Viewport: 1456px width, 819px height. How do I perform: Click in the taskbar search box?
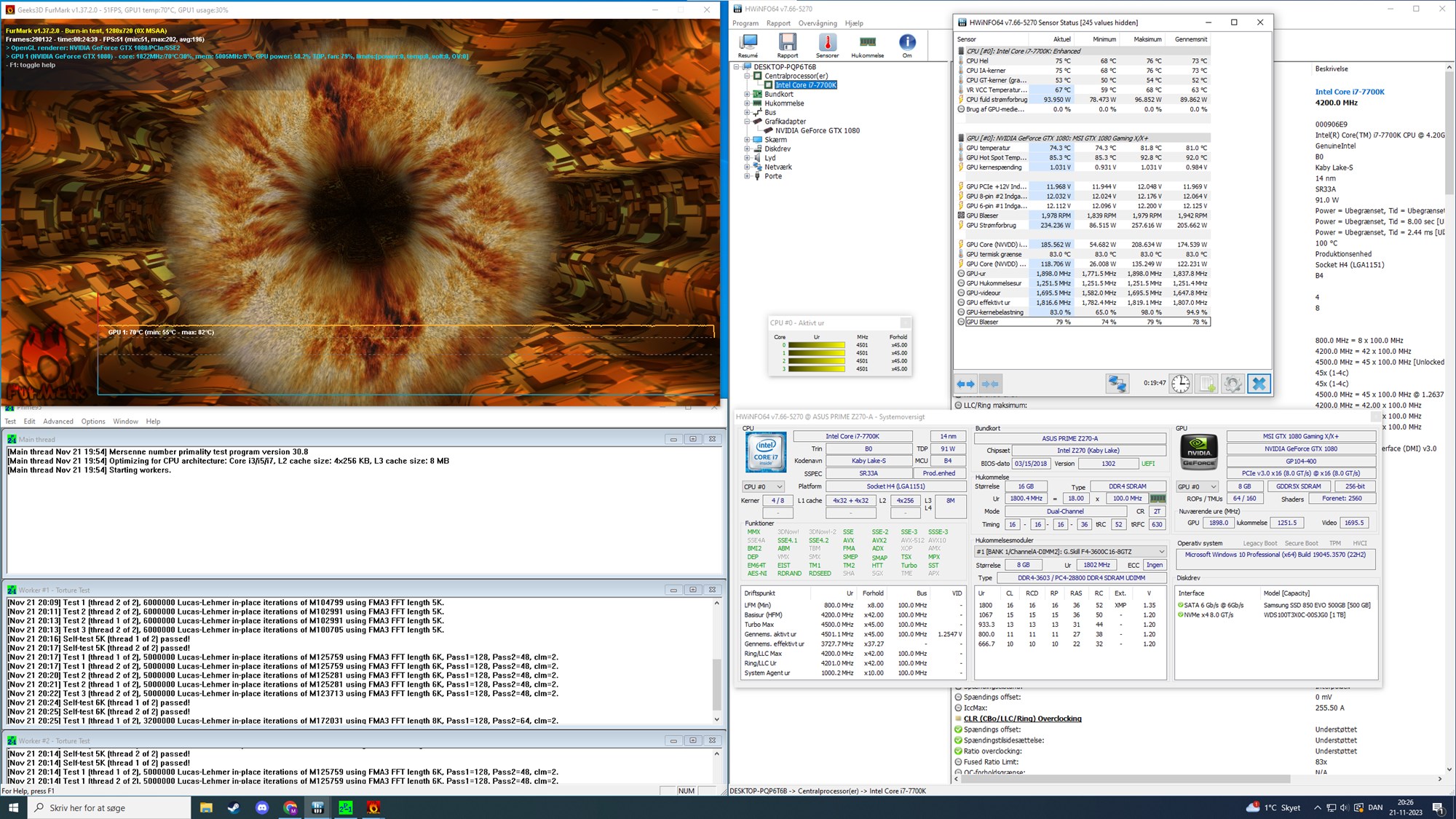click(x=110, y=807)
